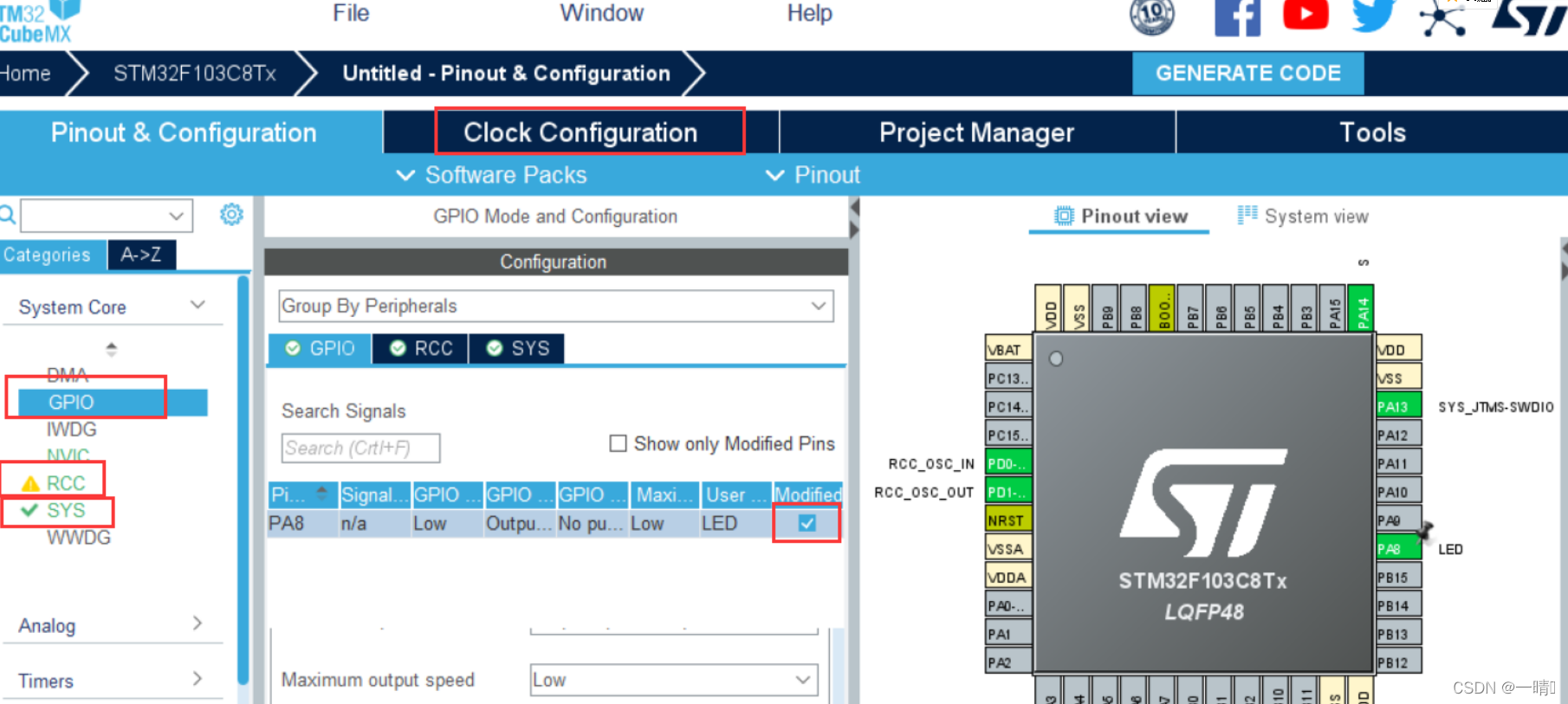
Task: Select pin PA1 on chip
Action: point(1009,634)
